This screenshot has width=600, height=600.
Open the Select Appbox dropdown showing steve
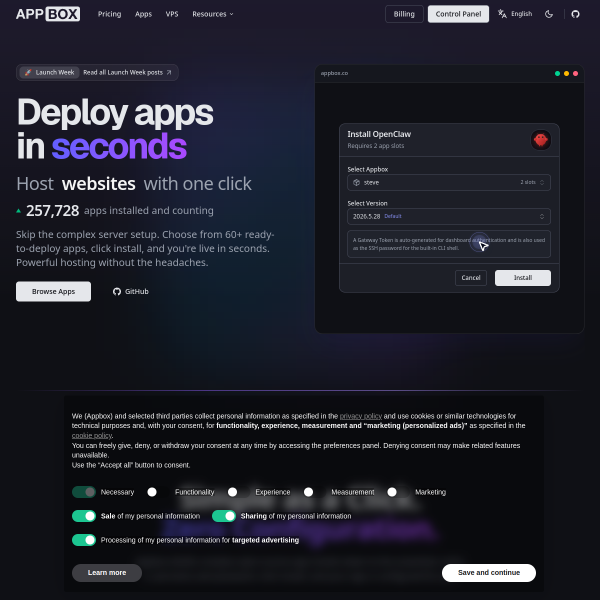click(449, 183)
